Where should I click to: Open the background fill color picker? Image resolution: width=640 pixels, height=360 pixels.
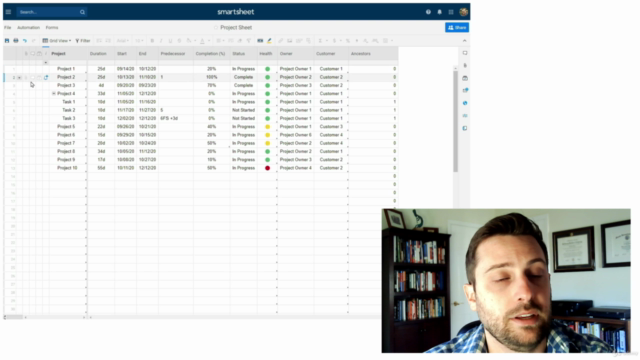pyautogui.click(x=190, y=40)
